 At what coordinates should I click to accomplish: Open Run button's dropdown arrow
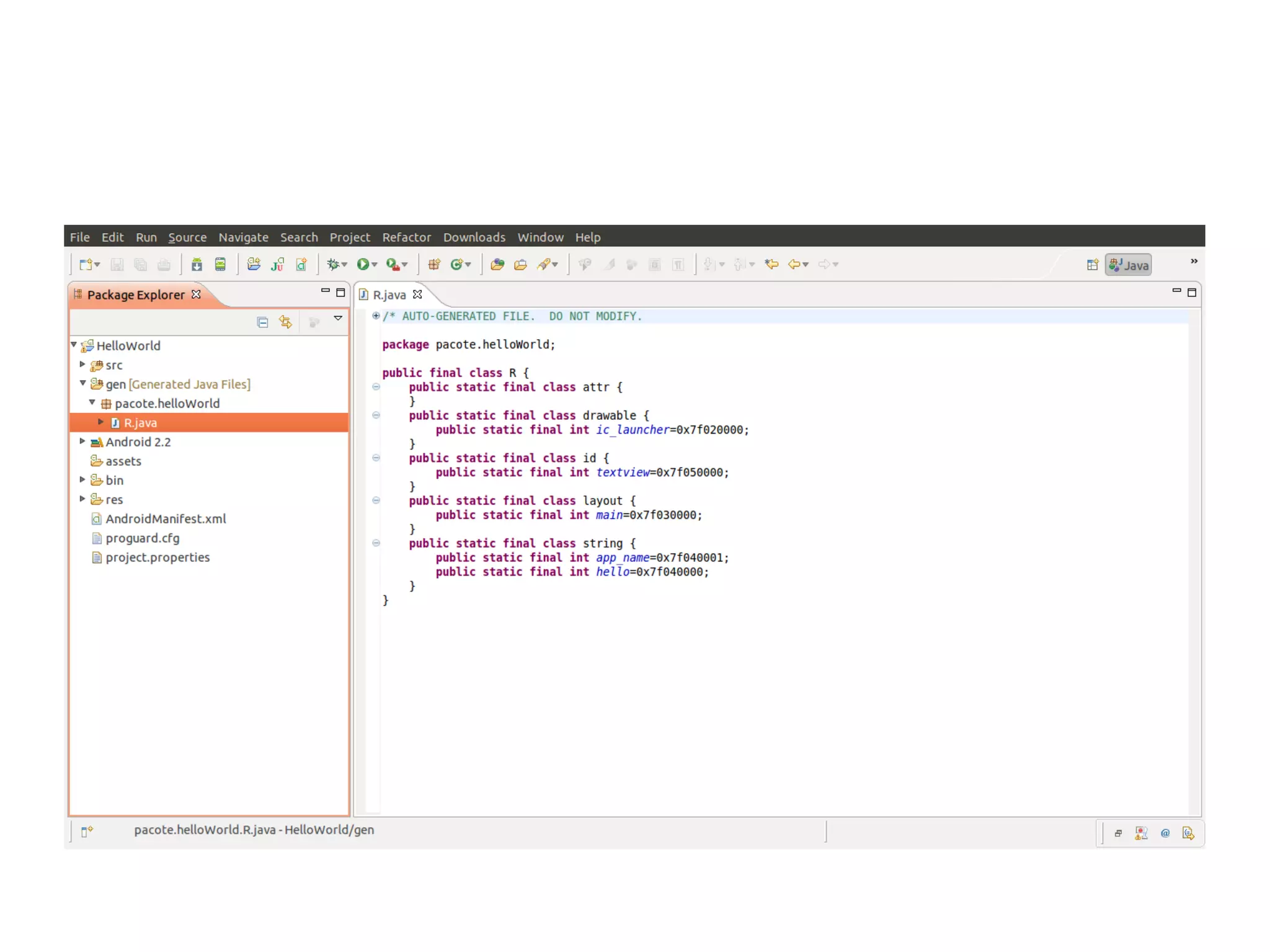click(x=375, y=265)
